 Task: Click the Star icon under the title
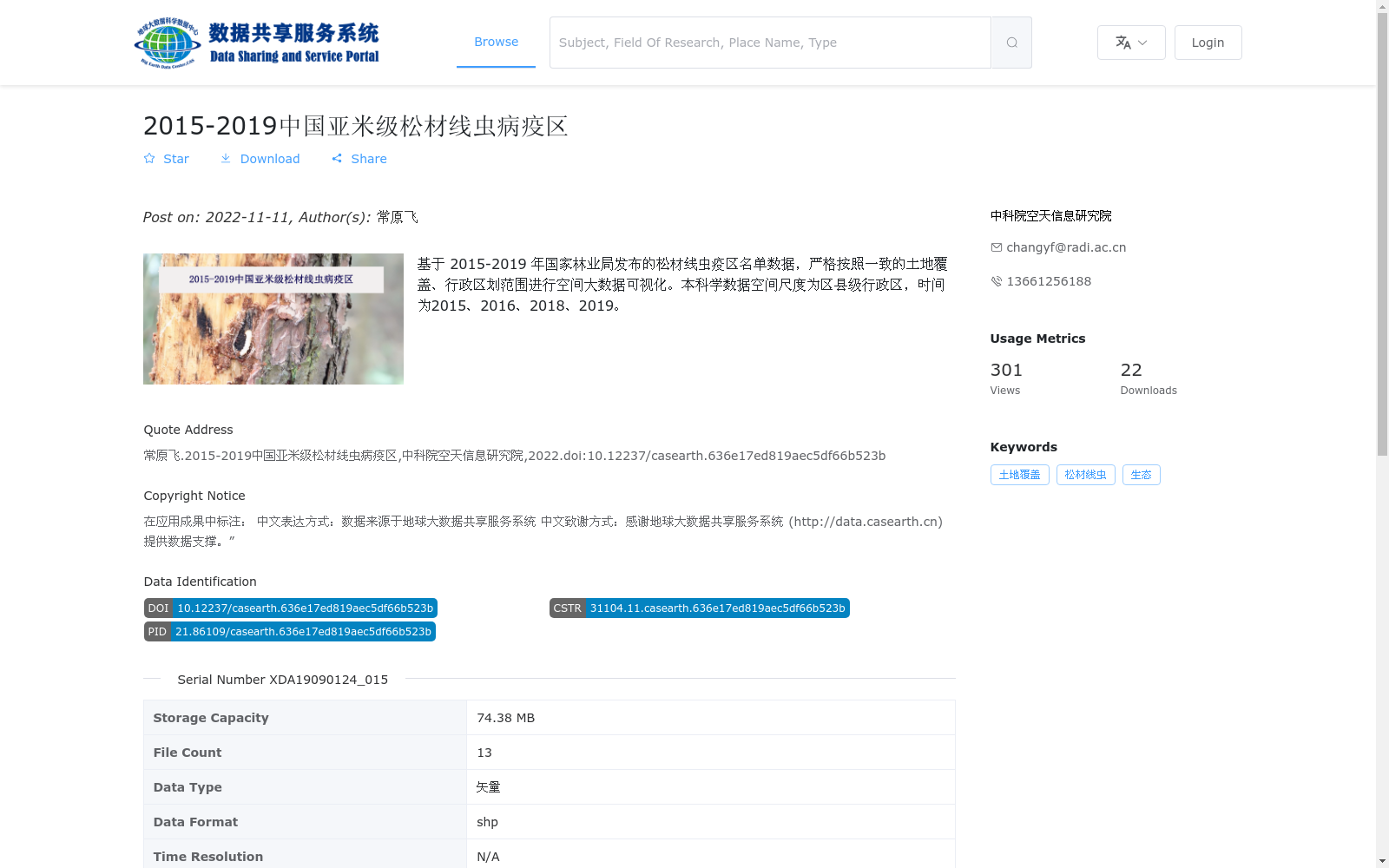(149, 159)
